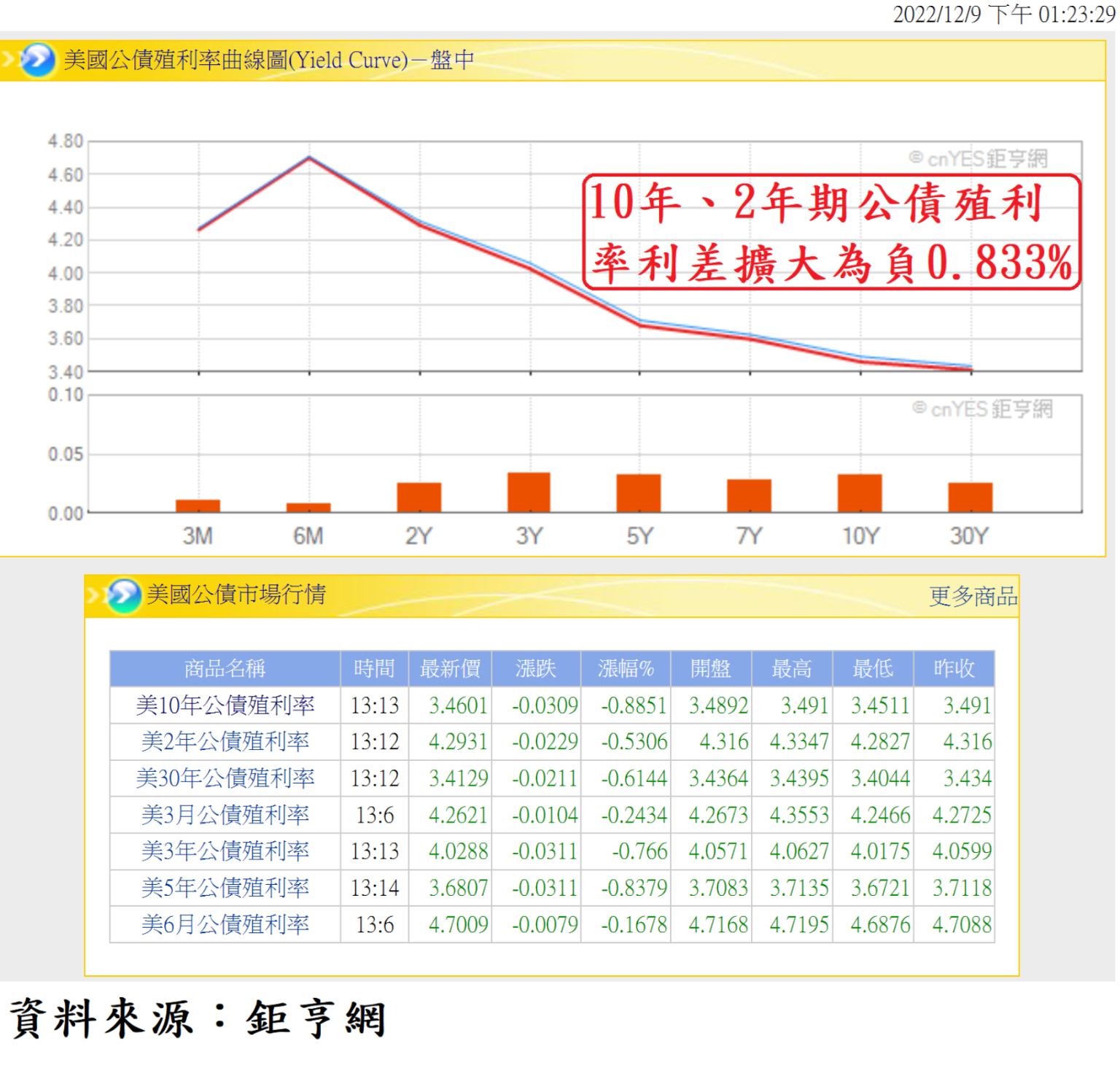Select 美3年公債殖利率 link
Screen dimensions: 1120x1068
(x=225, y=851)
